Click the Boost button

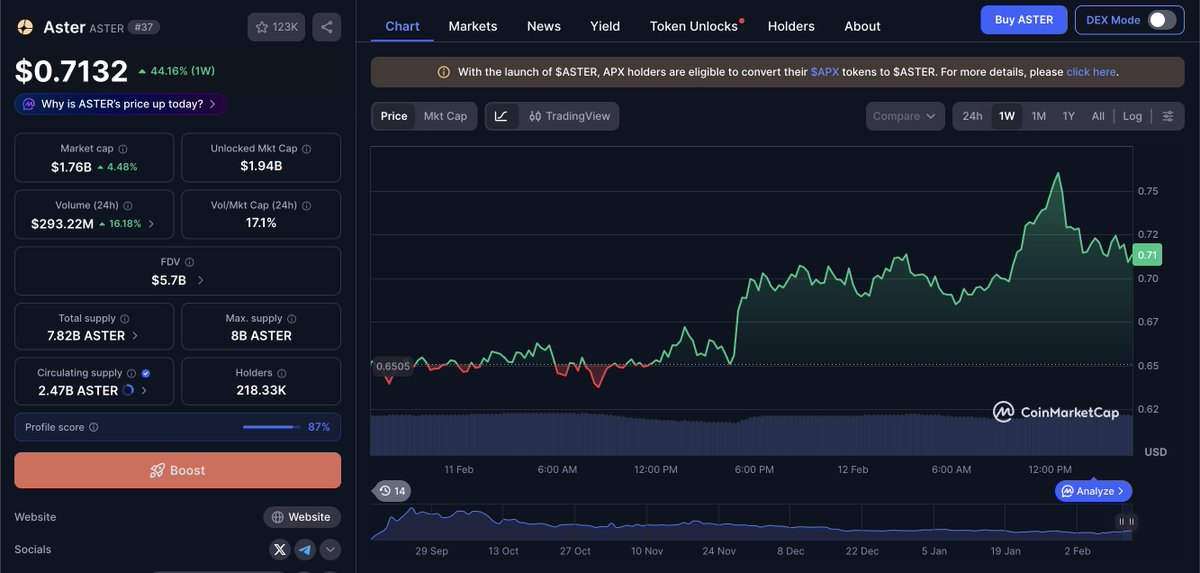(x=177, y=470)
